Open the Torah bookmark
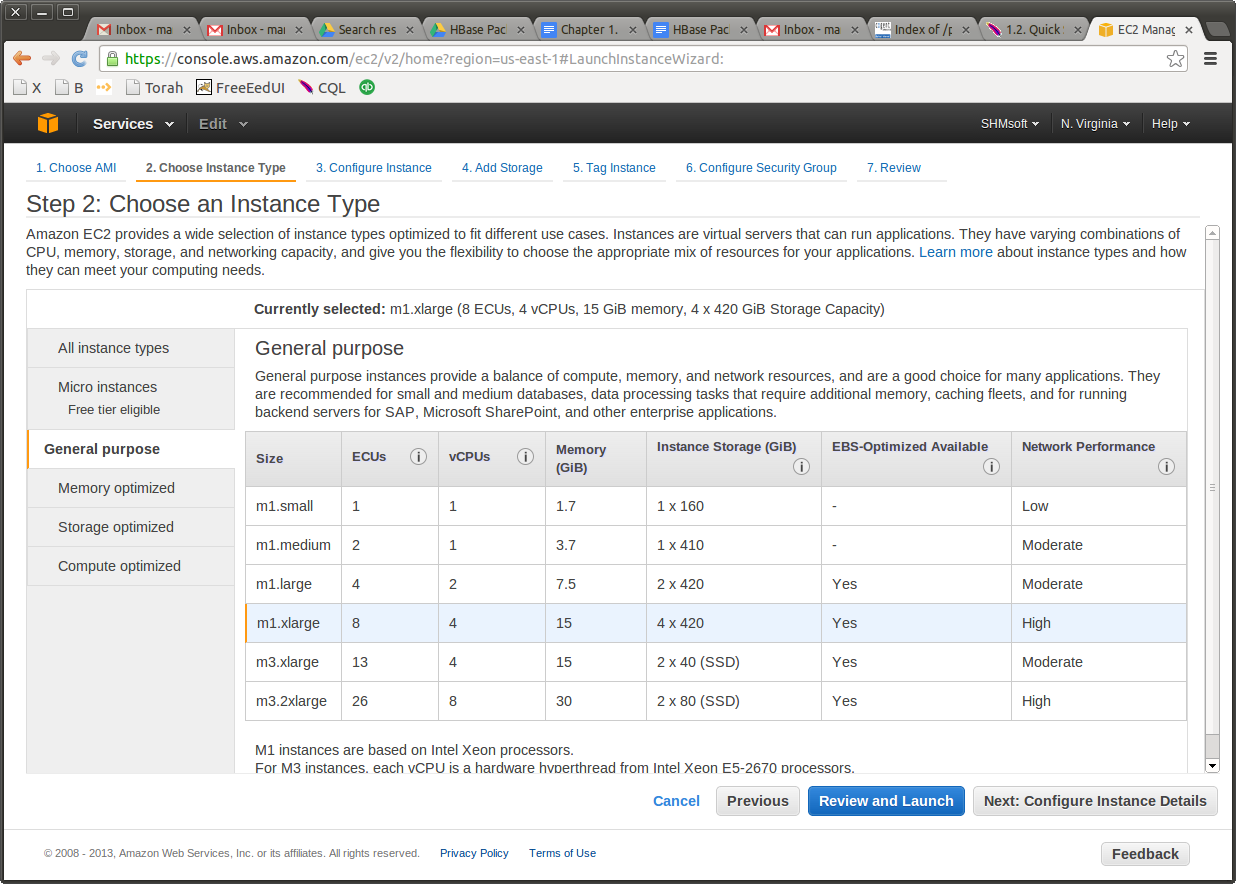The image size is (1236, 884). (154, 87)
